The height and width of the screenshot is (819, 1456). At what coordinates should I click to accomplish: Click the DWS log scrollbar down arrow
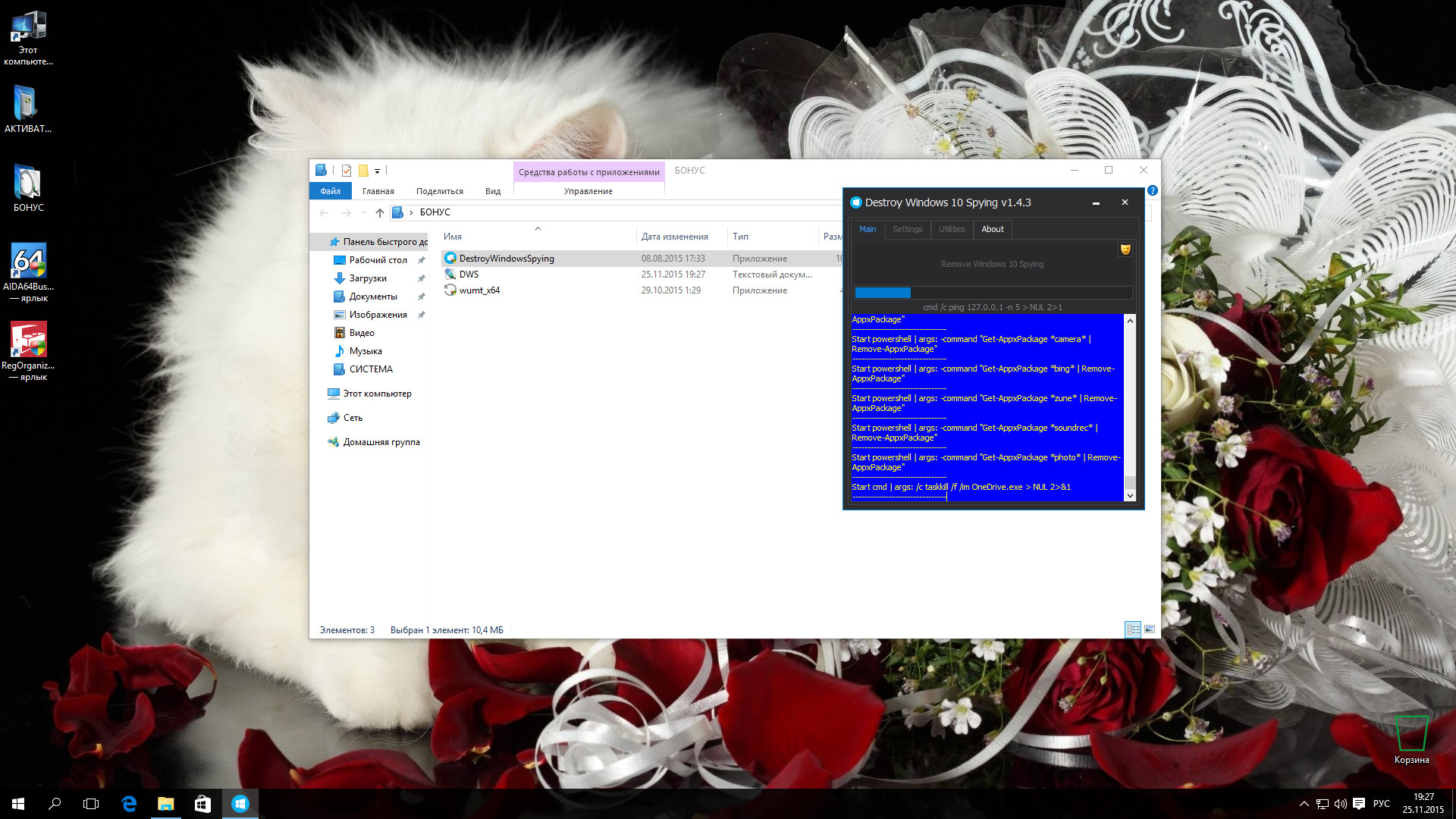tap(1130, 495)
